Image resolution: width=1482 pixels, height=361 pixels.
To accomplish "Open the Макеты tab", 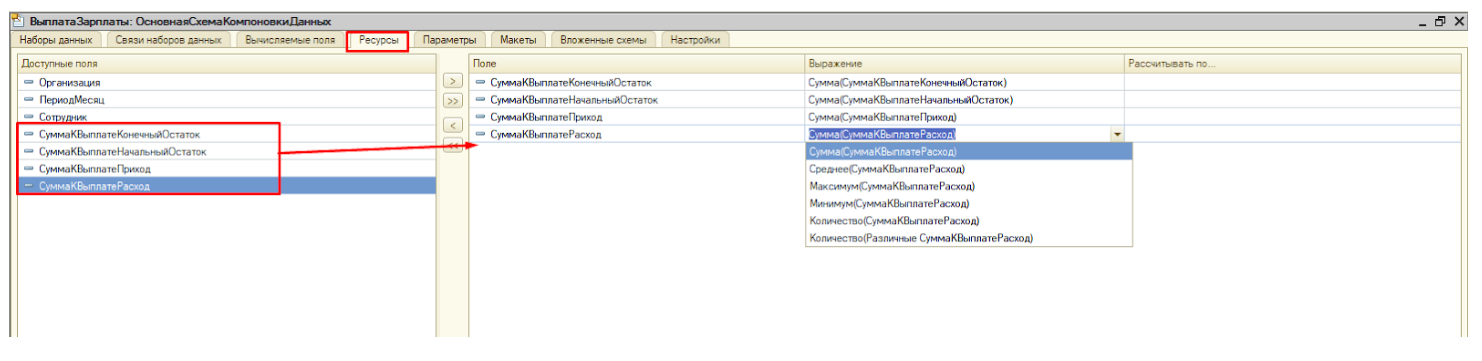I will click(x=518, y=40).
